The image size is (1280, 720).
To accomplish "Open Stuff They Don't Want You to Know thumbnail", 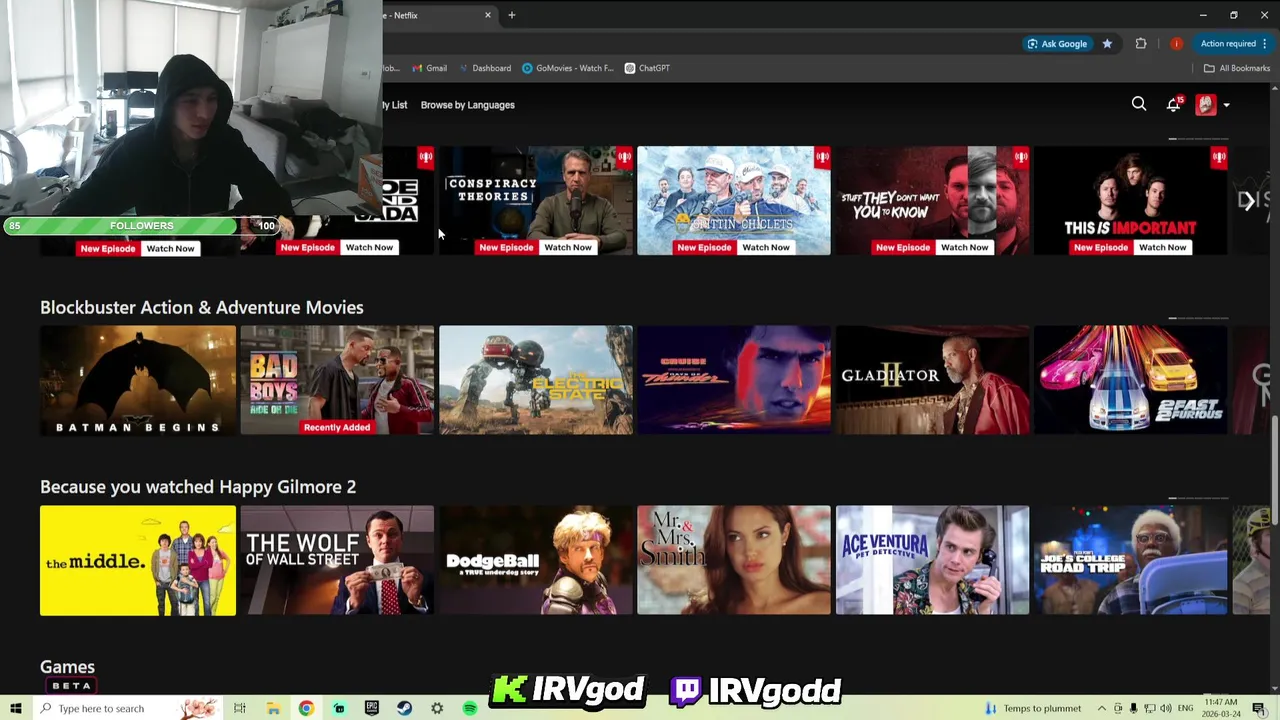I will click(932, 200).
